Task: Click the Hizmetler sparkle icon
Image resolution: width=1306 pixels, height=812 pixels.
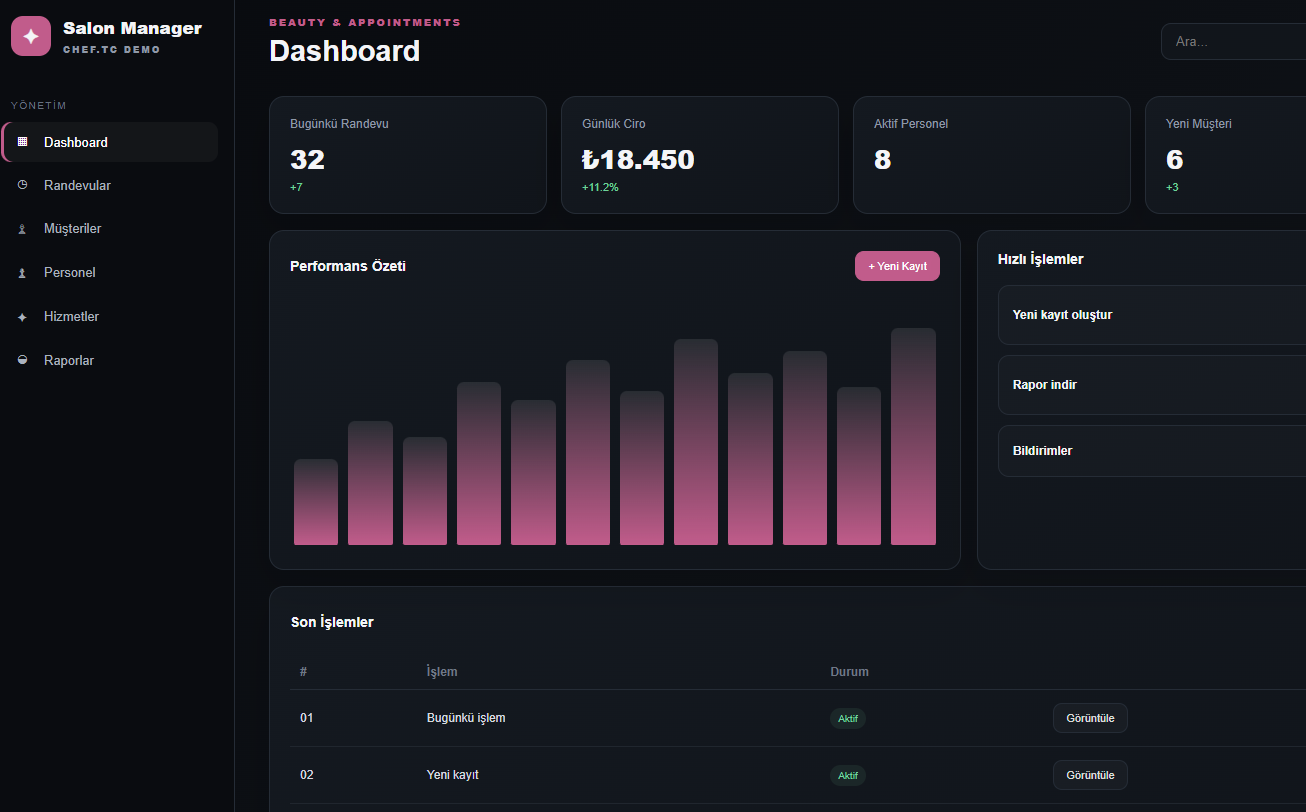Action: click(x=22, y=317)
